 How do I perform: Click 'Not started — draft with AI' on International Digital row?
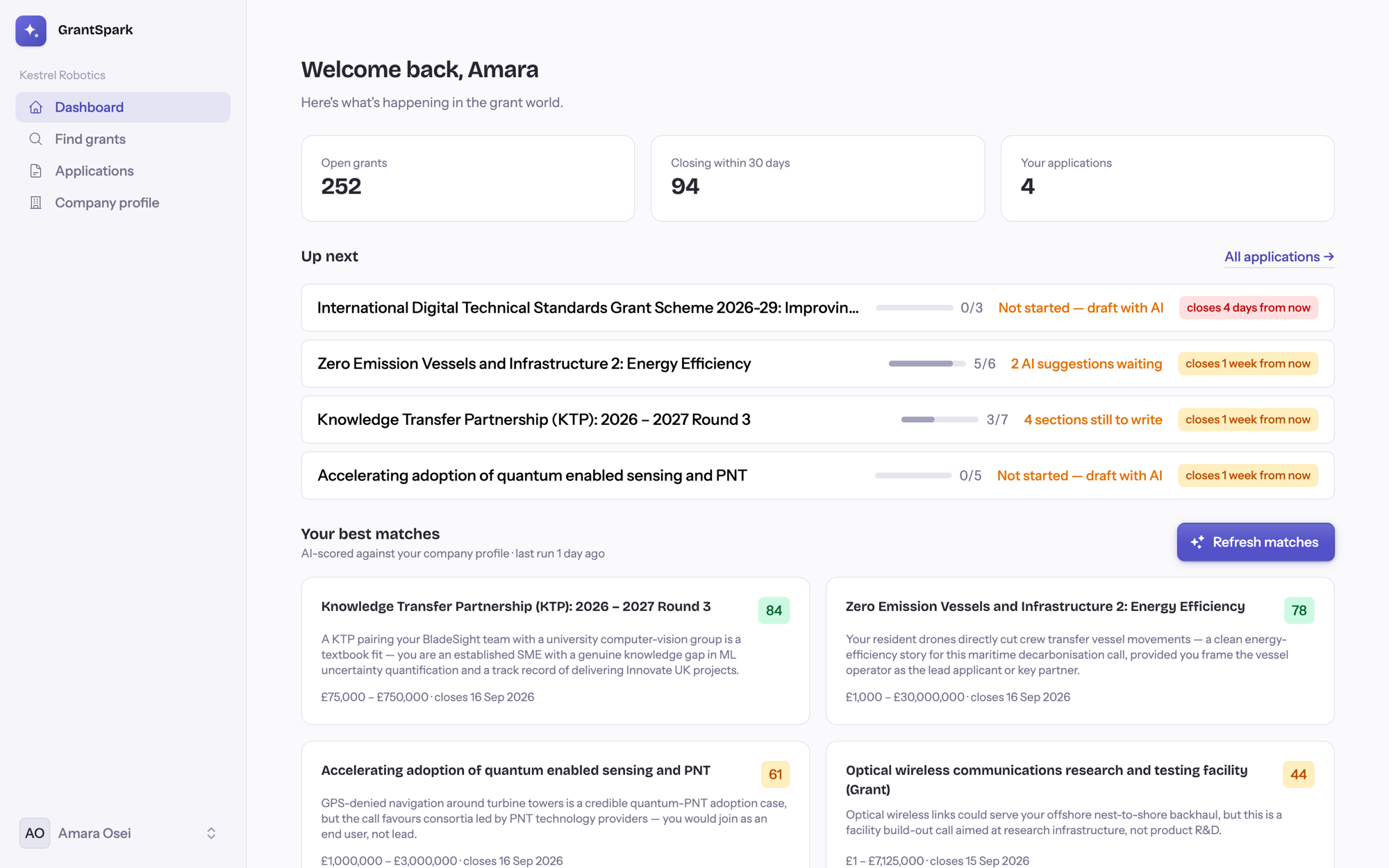pos(1081,308)
